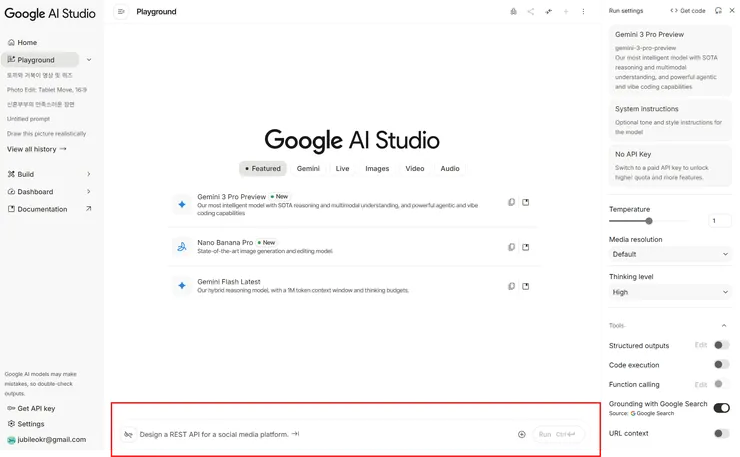The height and width of the screenshot is (457, 740).
Task: Go to Home in the sidebar
Action: 27,42
